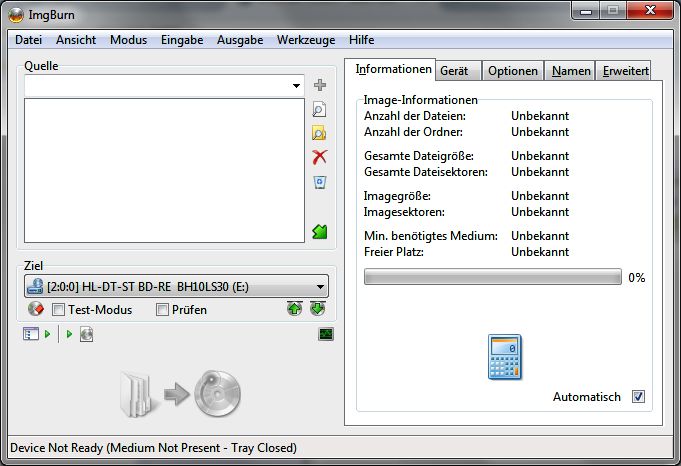
Task: Switch to the Erweitert tab
Action: [624, 71]
